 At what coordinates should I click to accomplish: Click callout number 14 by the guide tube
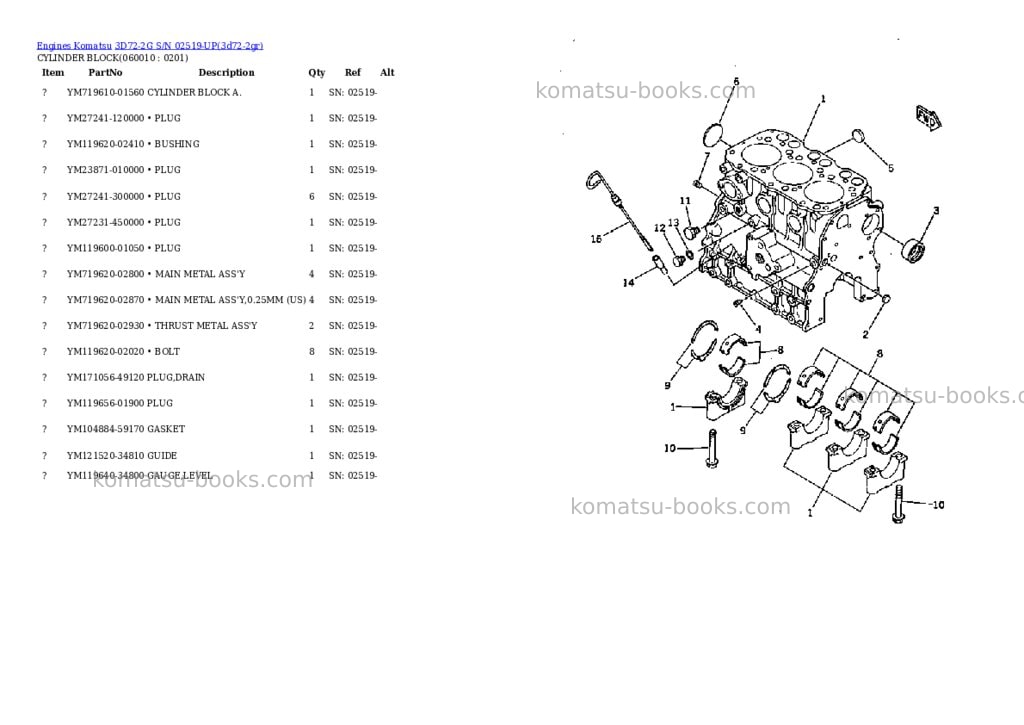(x=628, y=283)
